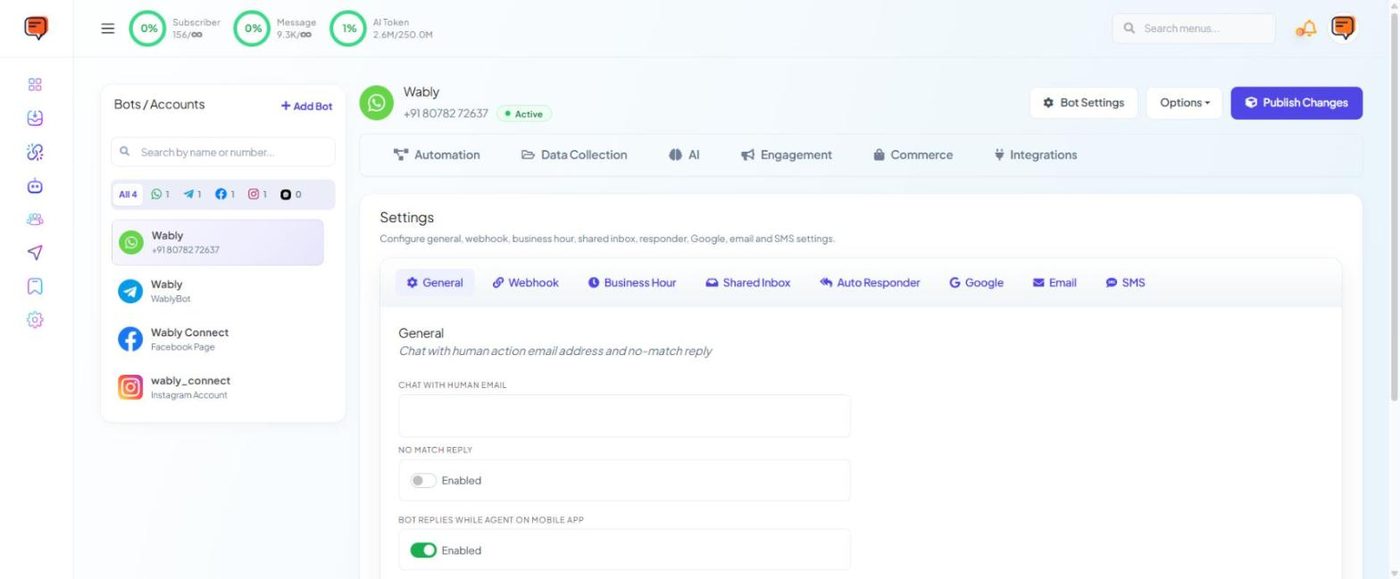Click the Telegram icon of Wably bot row
Screen dimensions: 1400x579
coord(131,291)
